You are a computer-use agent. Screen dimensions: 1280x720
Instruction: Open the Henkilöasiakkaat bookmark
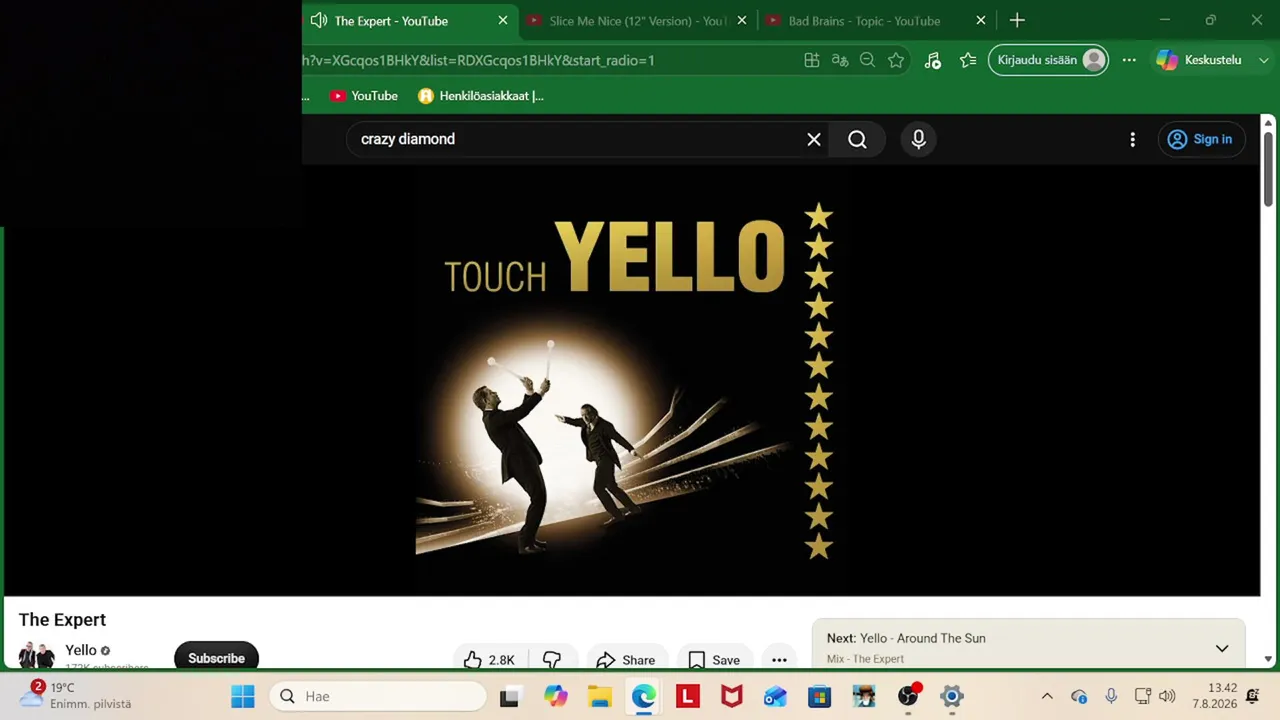click(481, 96)
